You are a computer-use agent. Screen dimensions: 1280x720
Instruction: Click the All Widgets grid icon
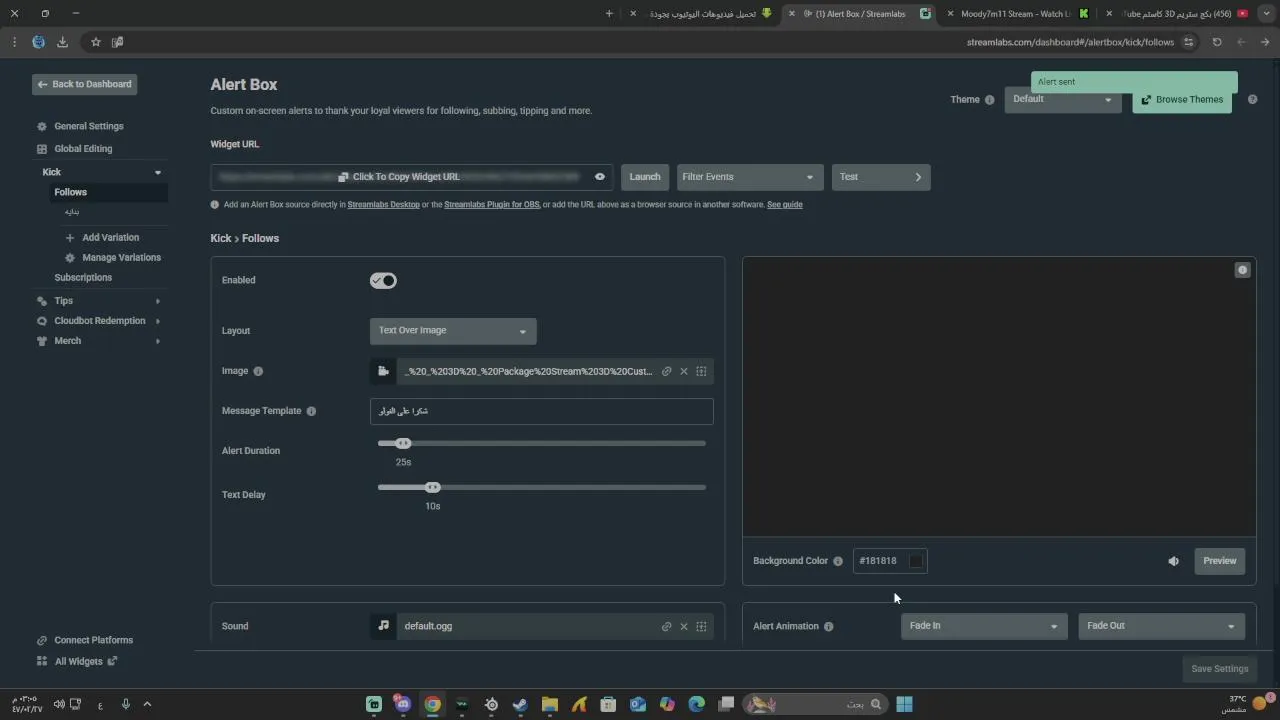(x=42, y=661)
